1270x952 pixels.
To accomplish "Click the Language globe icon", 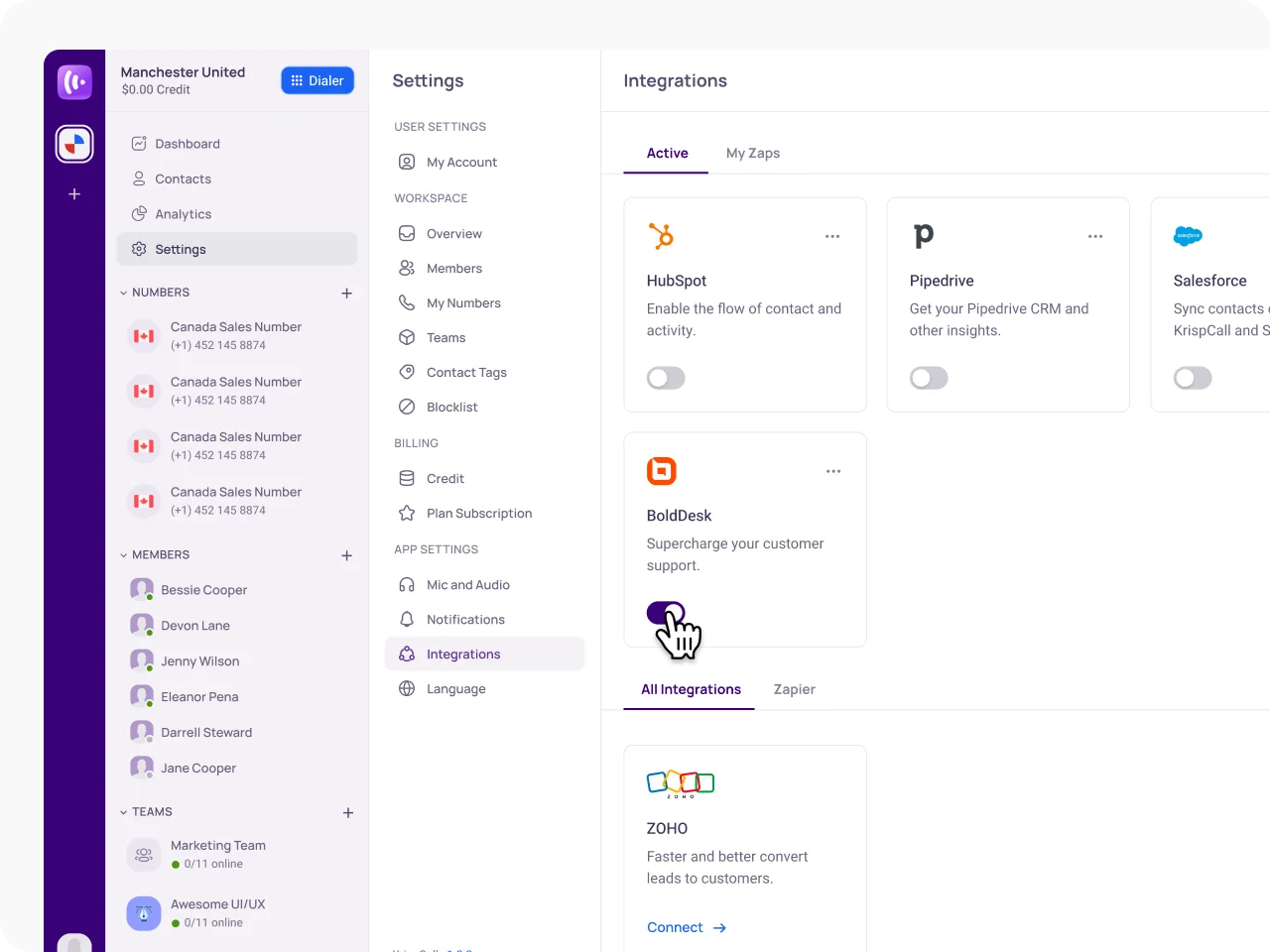I will (x=407, y=689).
